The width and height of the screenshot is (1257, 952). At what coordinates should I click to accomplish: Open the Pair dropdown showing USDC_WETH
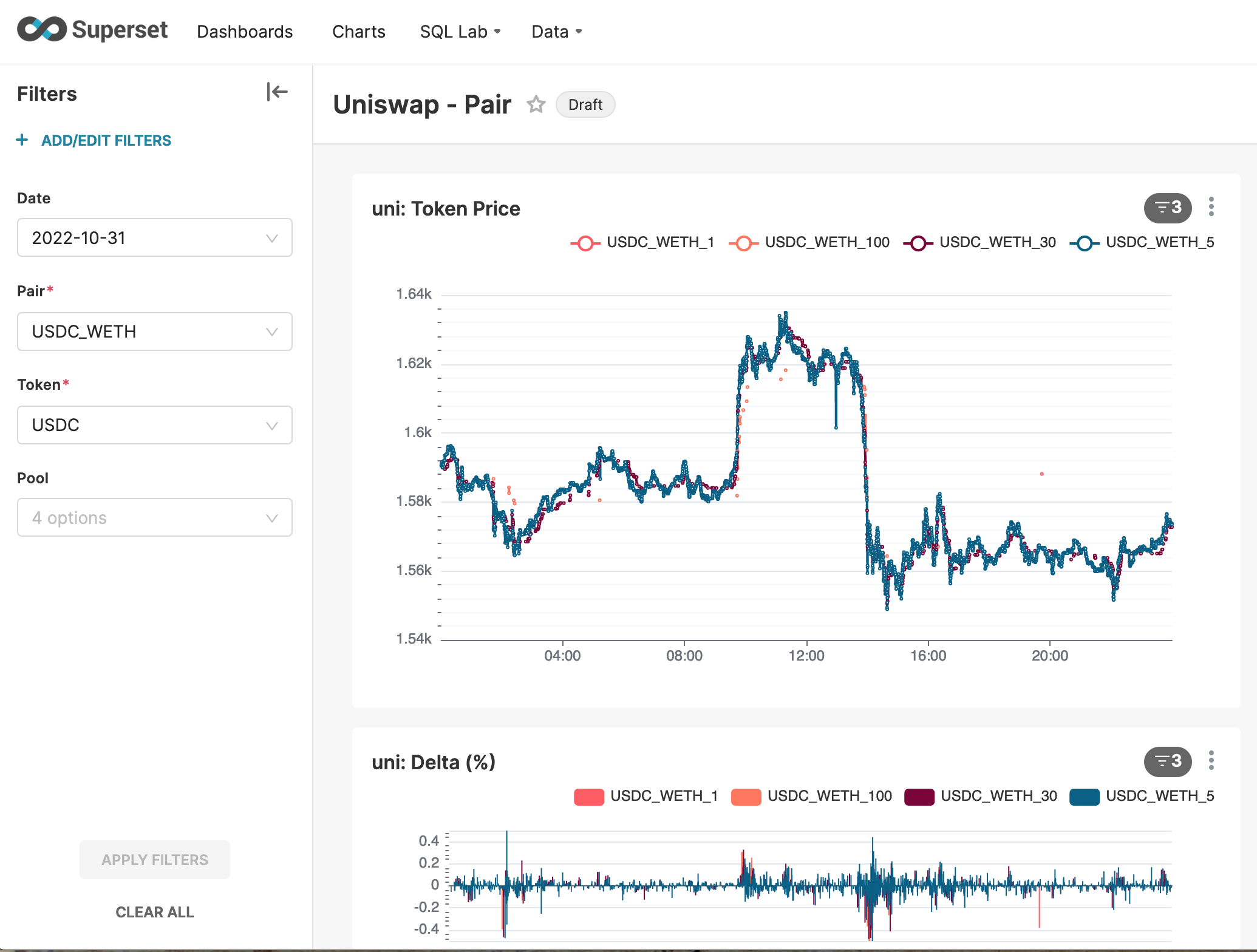pos(155,331)
